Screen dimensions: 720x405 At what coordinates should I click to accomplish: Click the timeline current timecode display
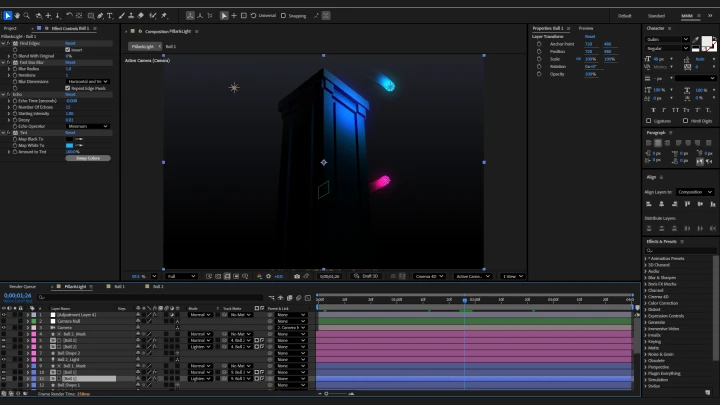(19, 296)
